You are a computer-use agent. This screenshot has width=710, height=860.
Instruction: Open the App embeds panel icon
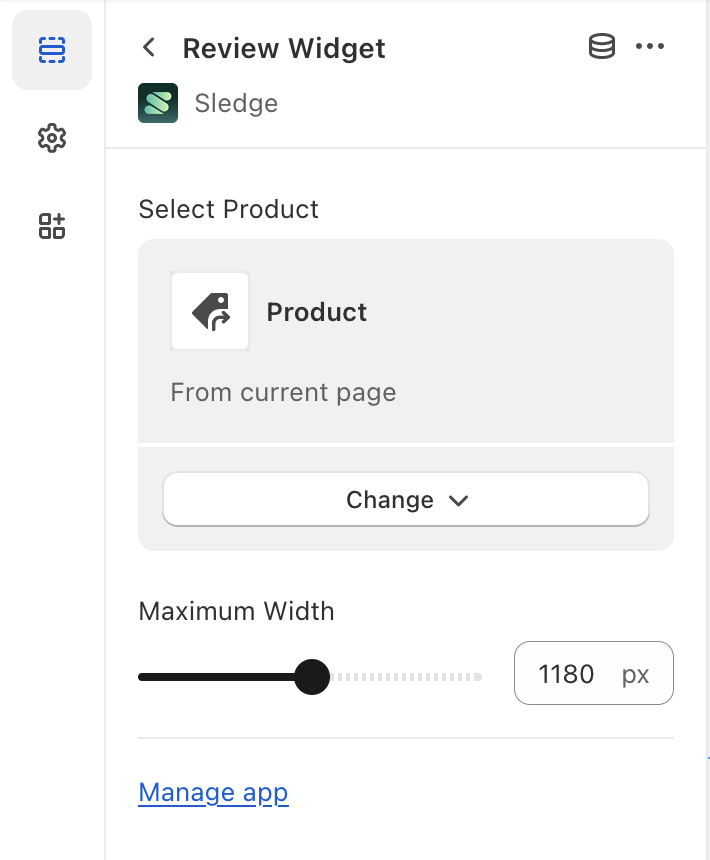click(x=51, y=226)
